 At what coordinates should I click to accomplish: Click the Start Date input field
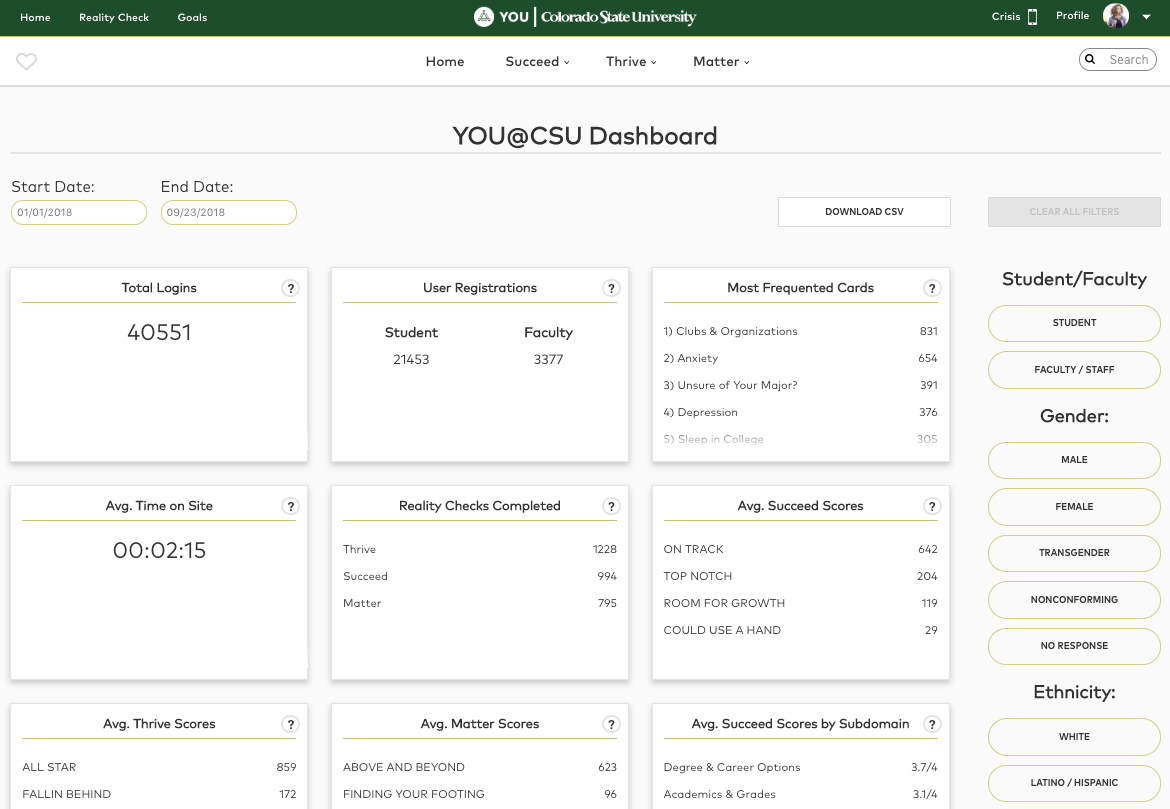[78, 212]
